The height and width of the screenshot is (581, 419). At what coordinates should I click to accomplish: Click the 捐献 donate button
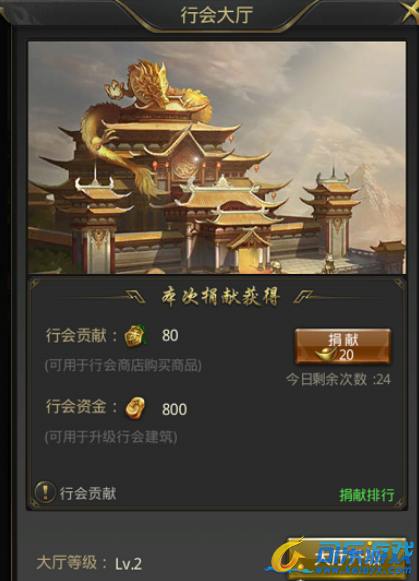343,346
